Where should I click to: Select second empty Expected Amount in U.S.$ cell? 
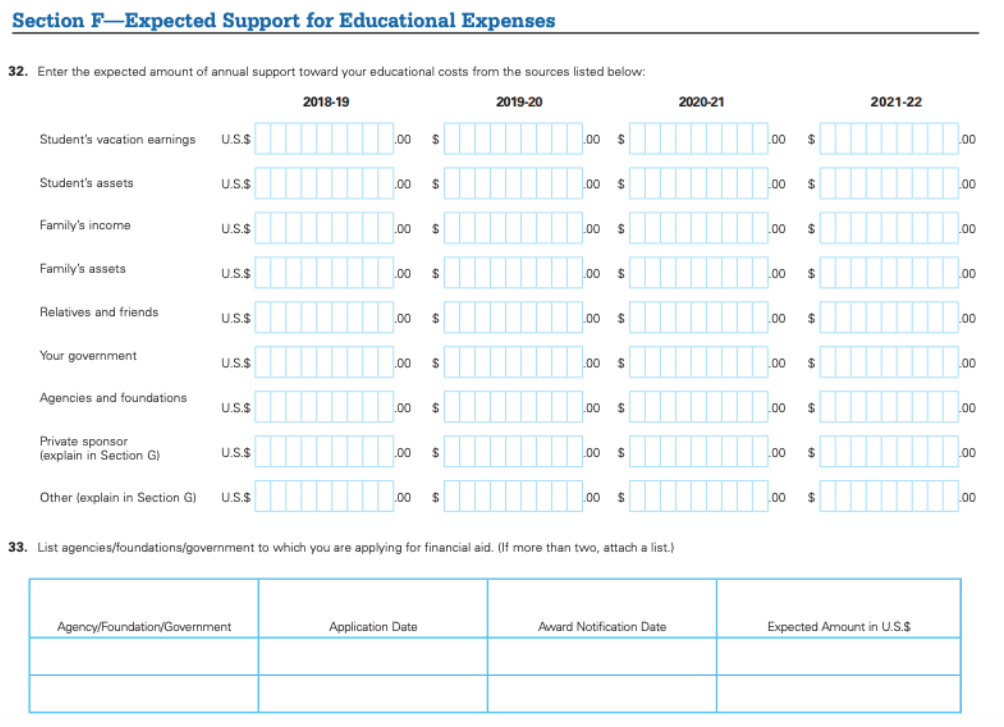point(838,694)
